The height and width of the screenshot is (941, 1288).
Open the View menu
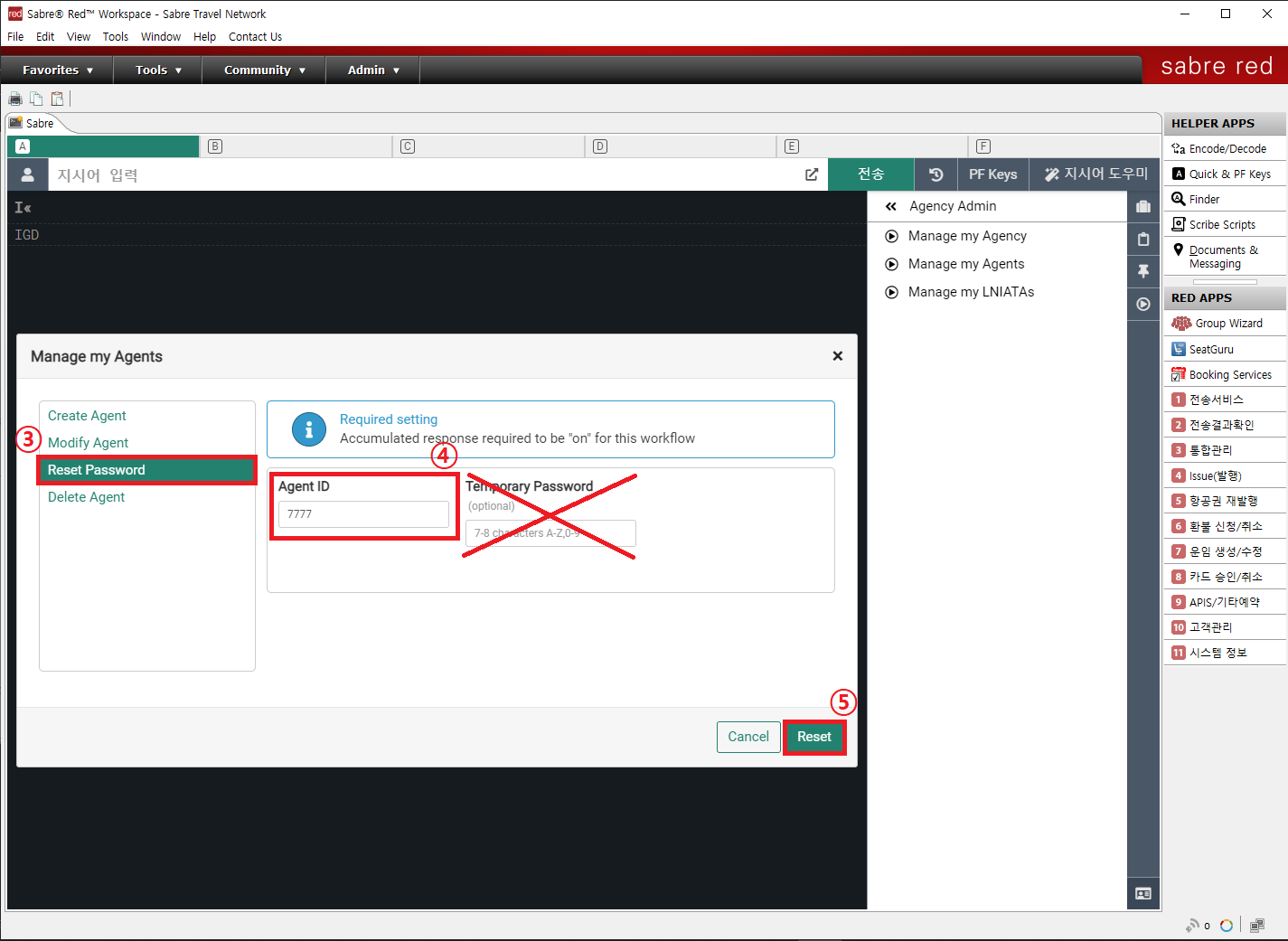pos(79,37)
